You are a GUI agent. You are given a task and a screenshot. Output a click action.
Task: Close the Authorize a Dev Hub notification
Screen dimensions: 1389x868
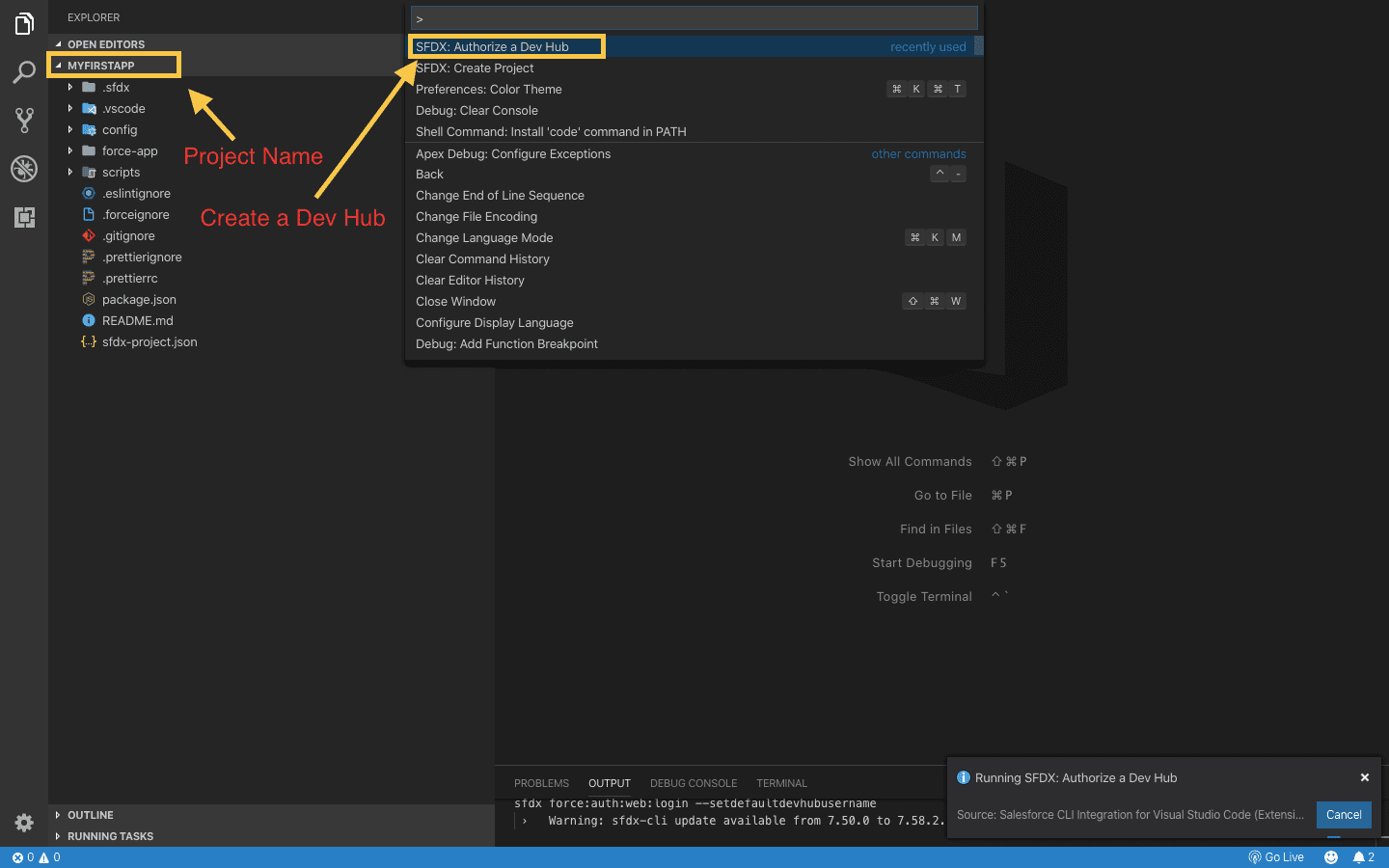(x=1365, y=777)
